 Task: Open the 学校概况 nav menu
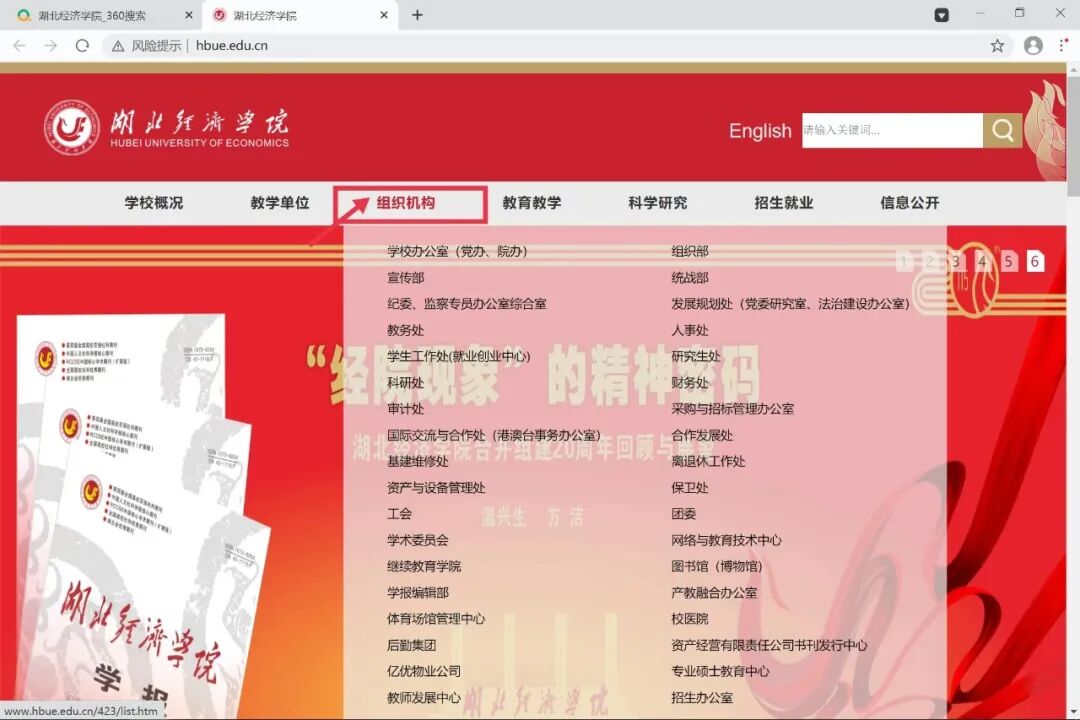(x=154, y=203)
